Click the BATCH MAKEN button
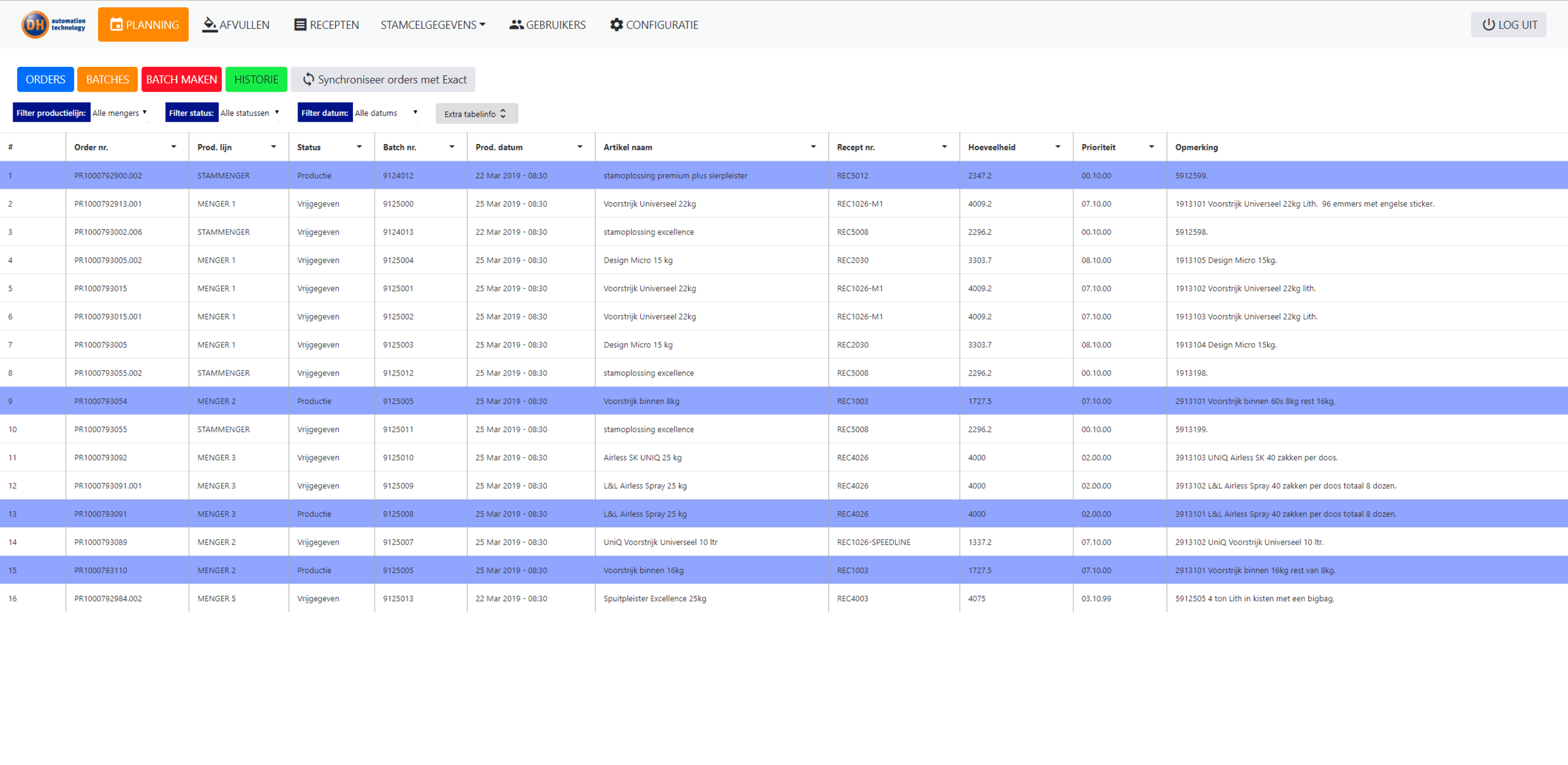 click(182, 79)
